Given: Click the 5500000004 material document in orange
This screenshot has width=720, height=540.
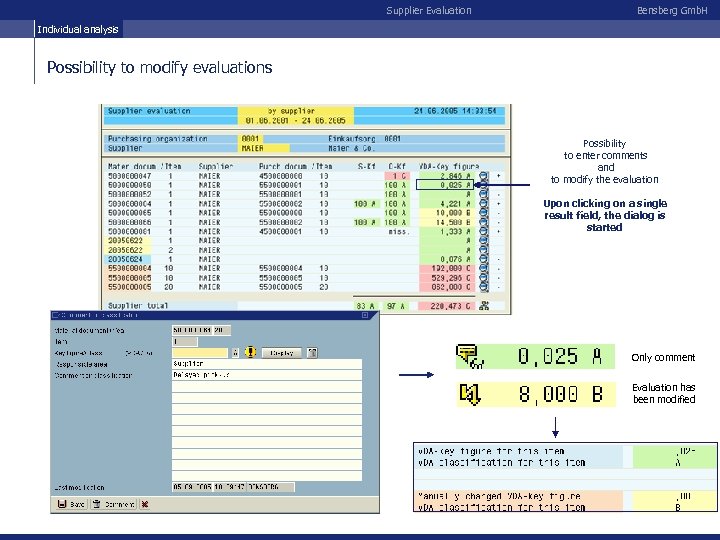Looking at the screenshot, I should [129, 269].
